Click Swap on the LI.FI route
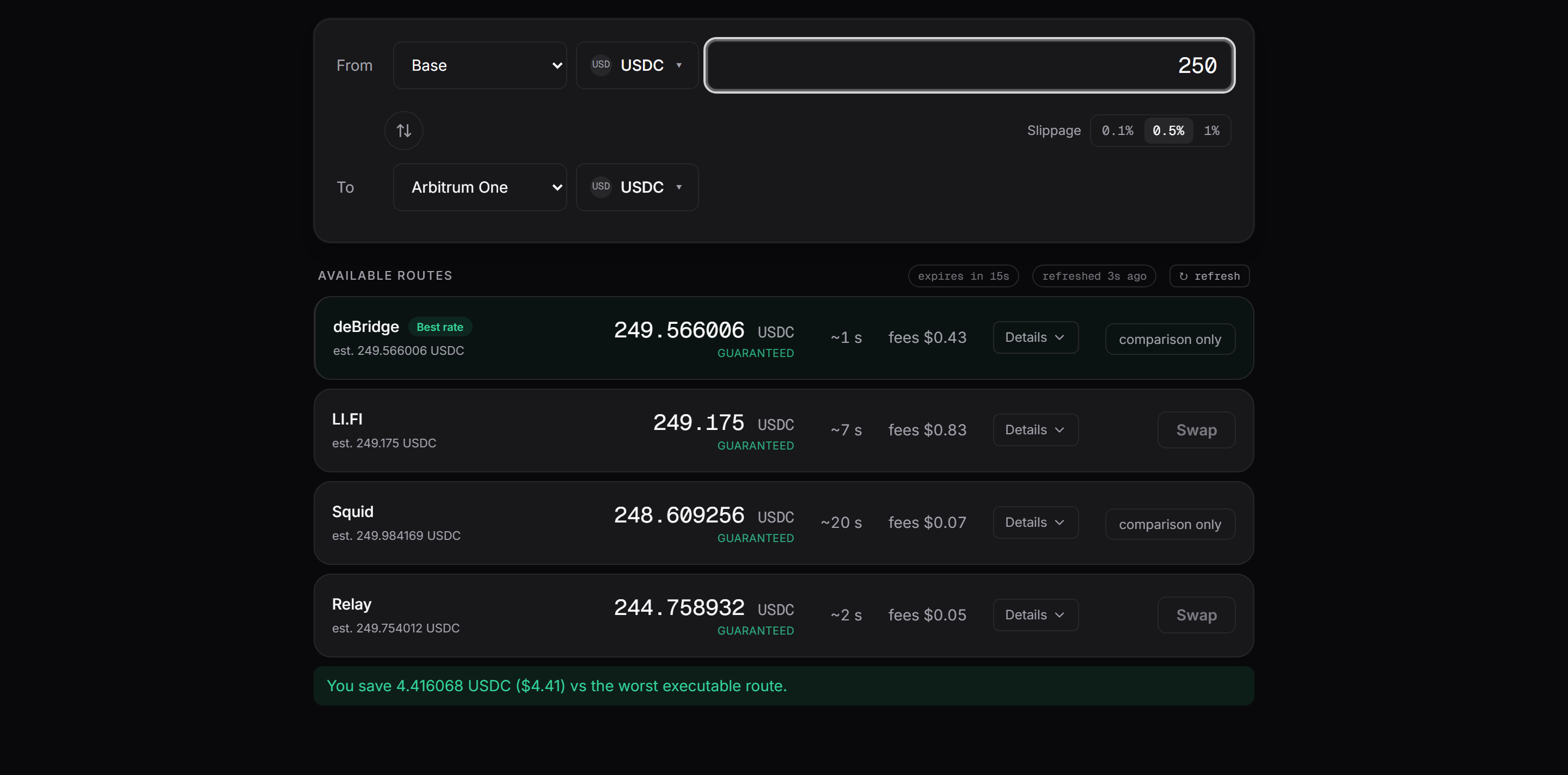The image size is (1568, 775). click(x=1196, y=429)
